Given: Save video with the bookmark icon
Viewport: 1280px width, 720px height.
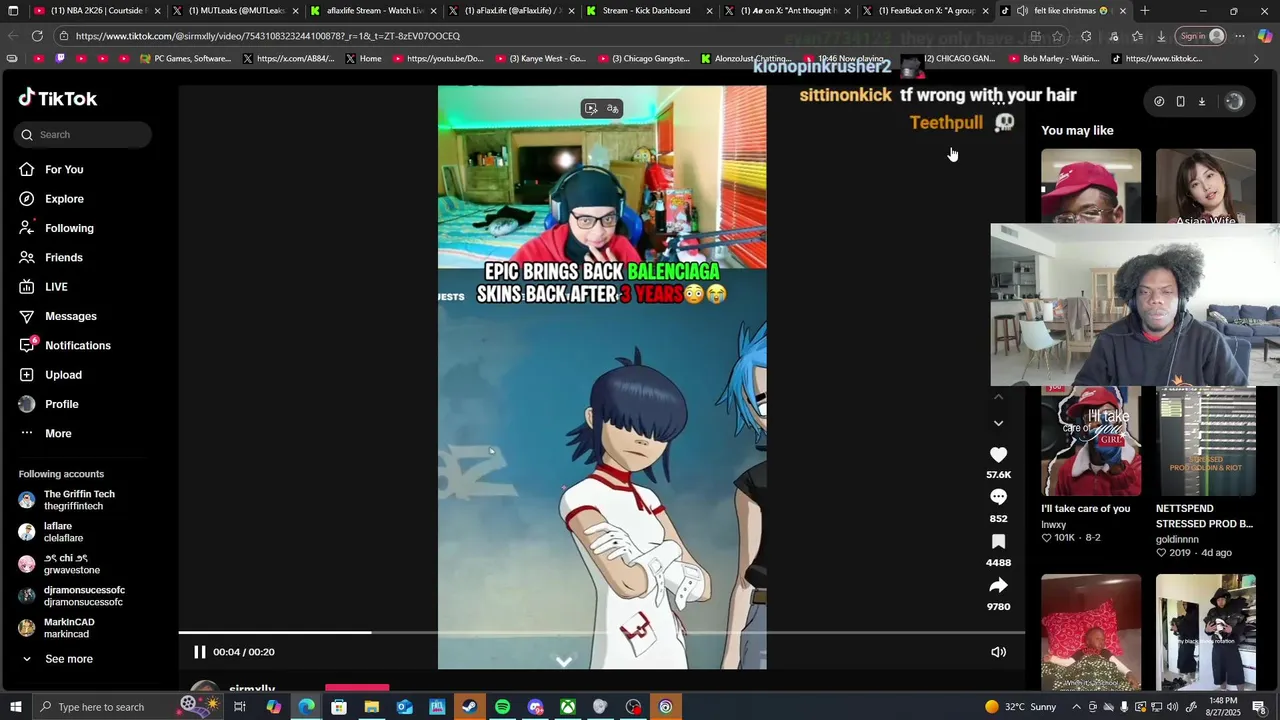Looking at the screenshot, I should tap(998, 542).
